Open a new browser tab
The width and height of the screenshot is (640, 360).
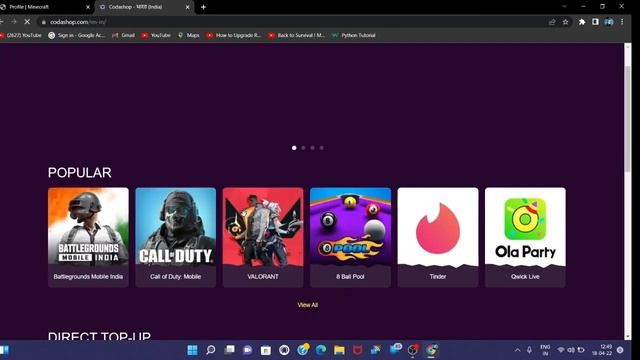coord(203,7)
